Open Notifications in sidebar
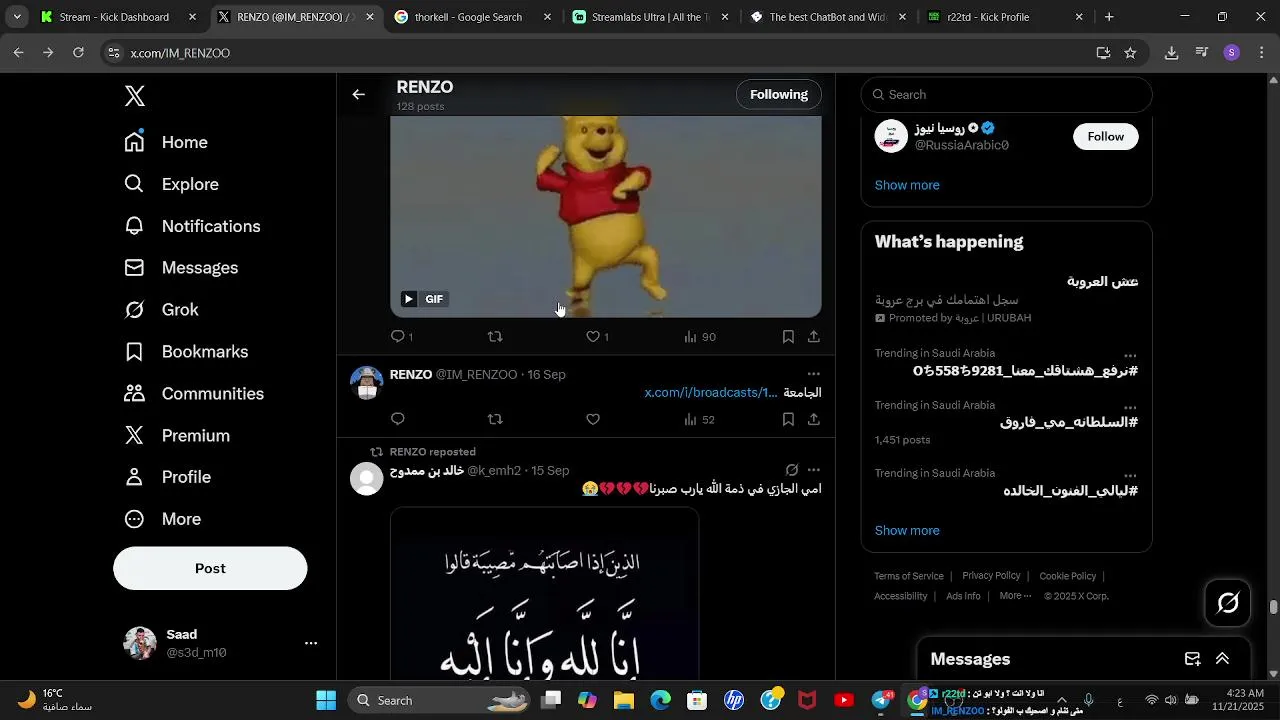The height and width of the screenshot is (720, 1280). (x=192, y=226)
